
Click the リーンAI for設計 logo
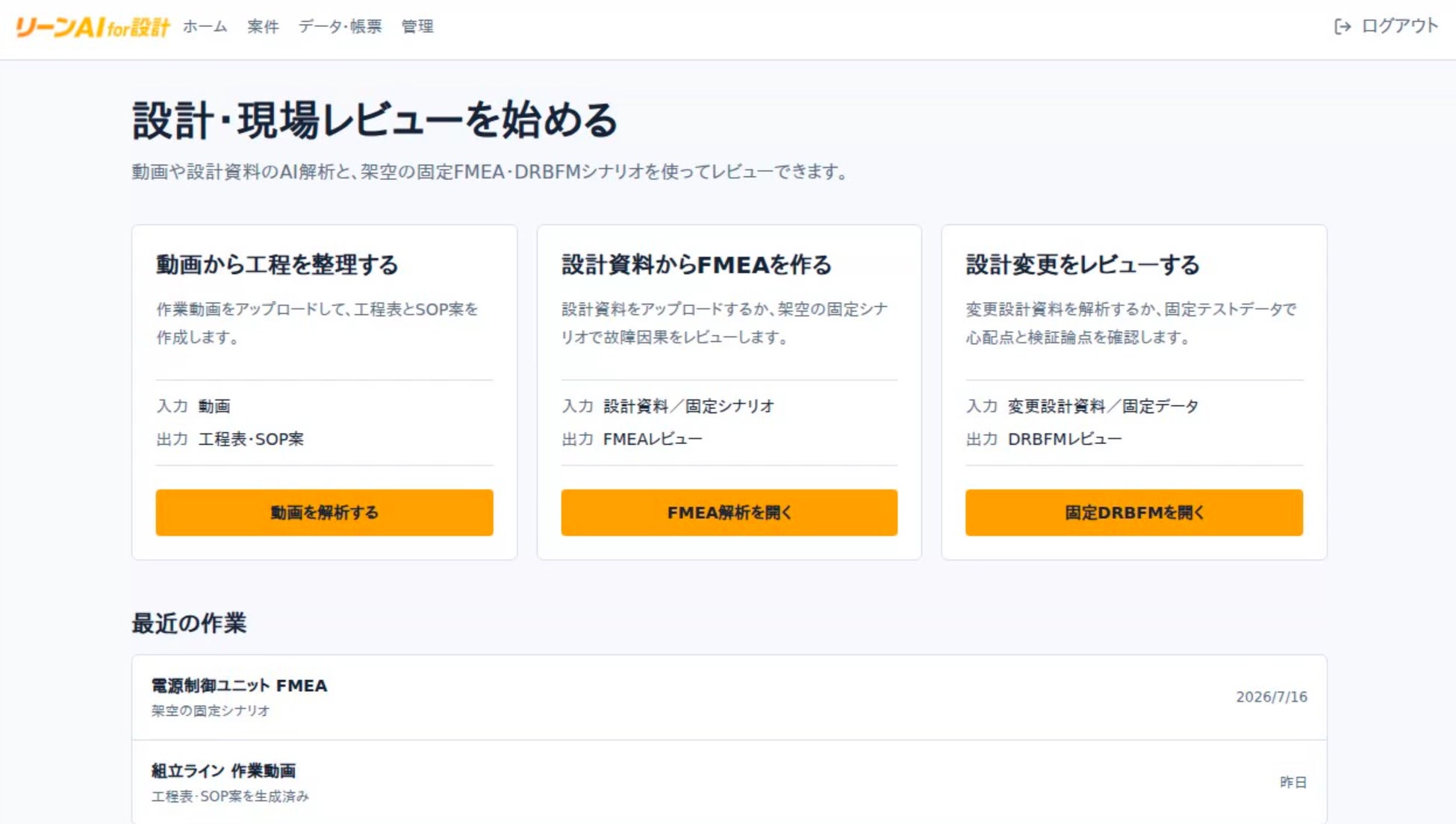coord(92,27)
